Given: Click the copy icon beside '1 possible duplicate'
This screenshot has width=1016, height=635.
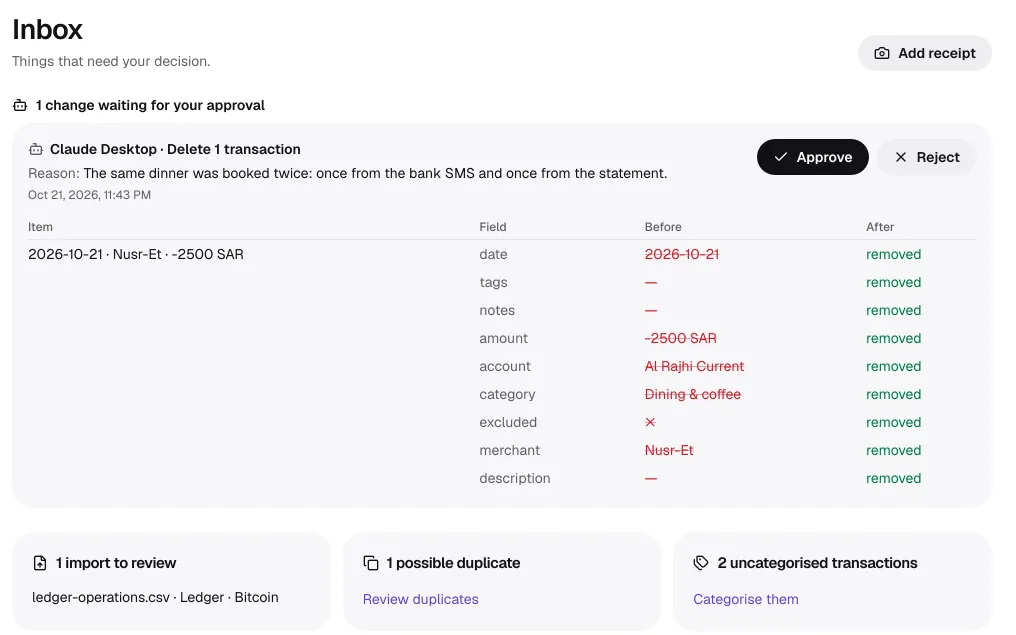Looking at the screenshot, I should pos(371,563).
